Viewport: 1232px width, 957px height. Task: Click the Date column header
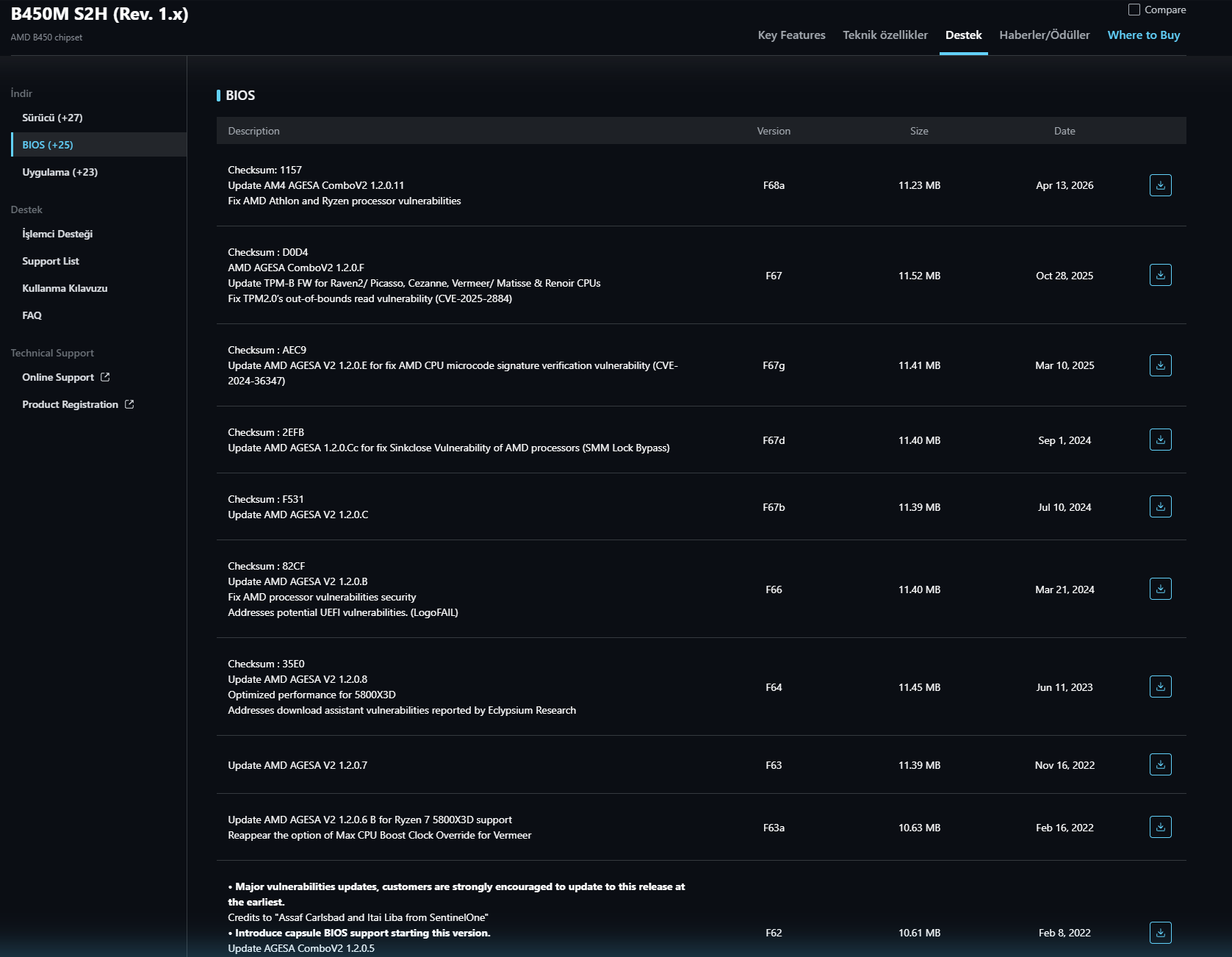tap(1065, 131)
